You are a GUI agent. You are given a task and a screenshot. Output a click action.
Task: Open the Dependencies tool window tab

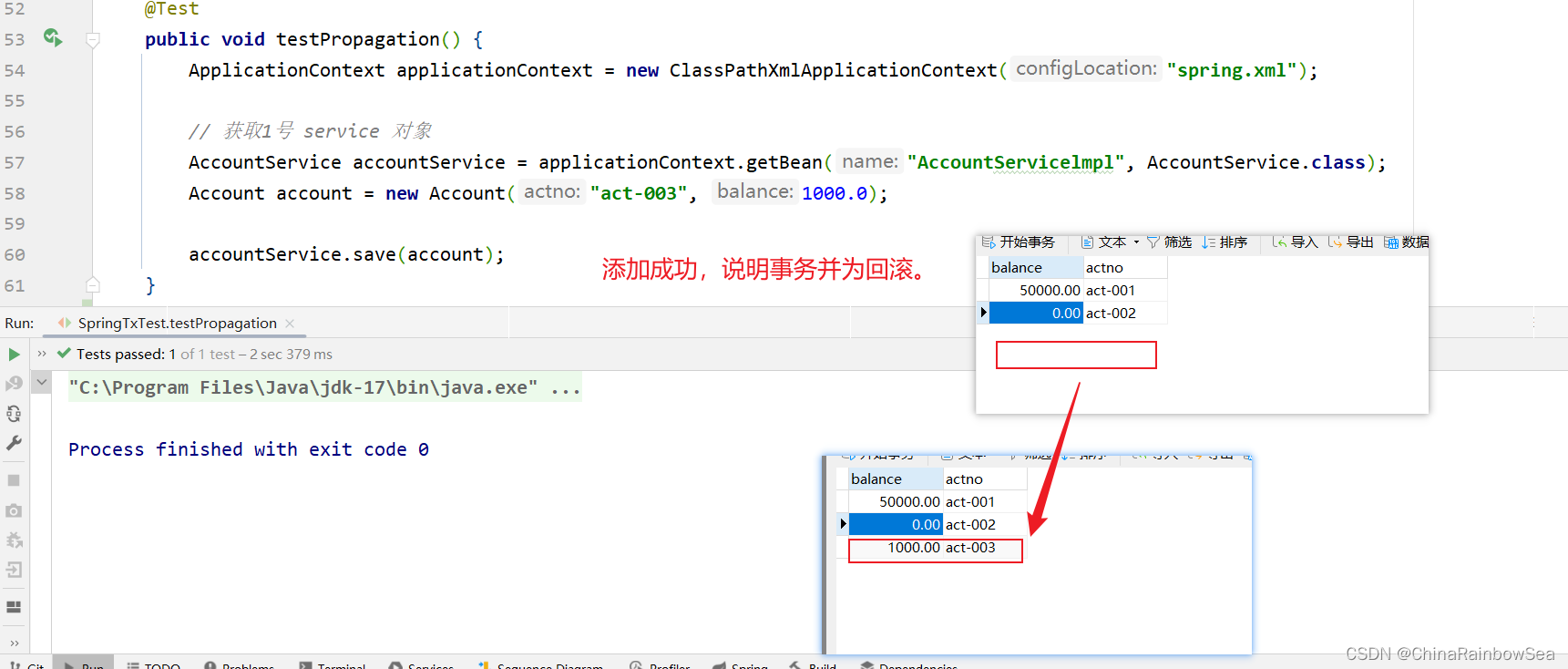pos(908,664)
